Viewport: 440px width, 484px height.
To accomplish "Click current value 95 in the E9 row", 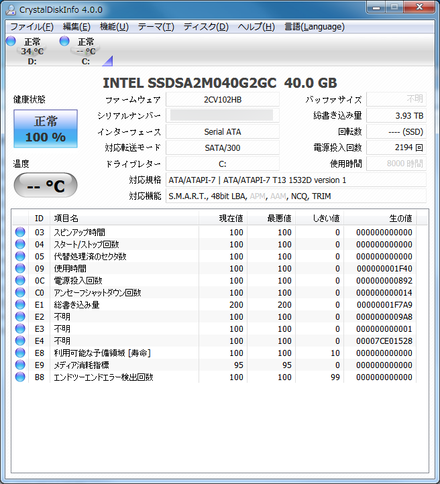I will 239,365.
